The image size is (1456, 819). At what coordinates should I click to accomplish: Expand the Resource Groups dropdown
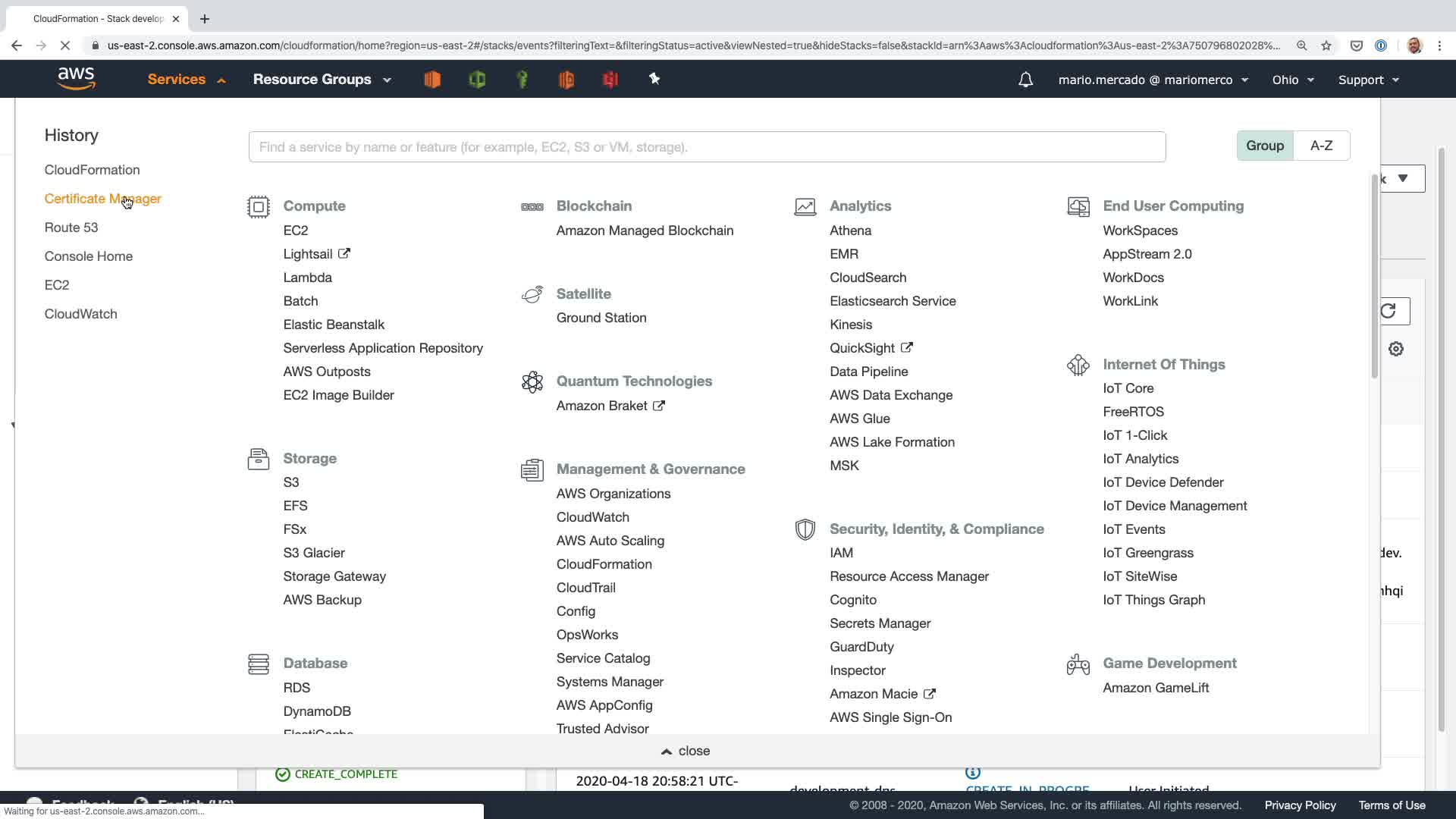322,80
